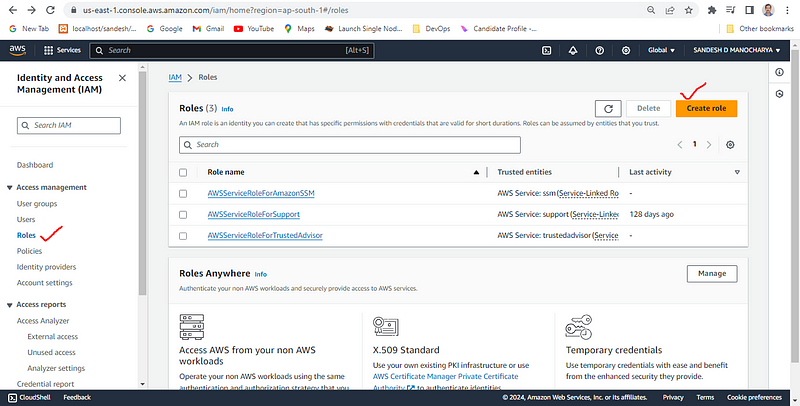
Task: Select all roles with the header checkbox
Action: coord(183,172)
